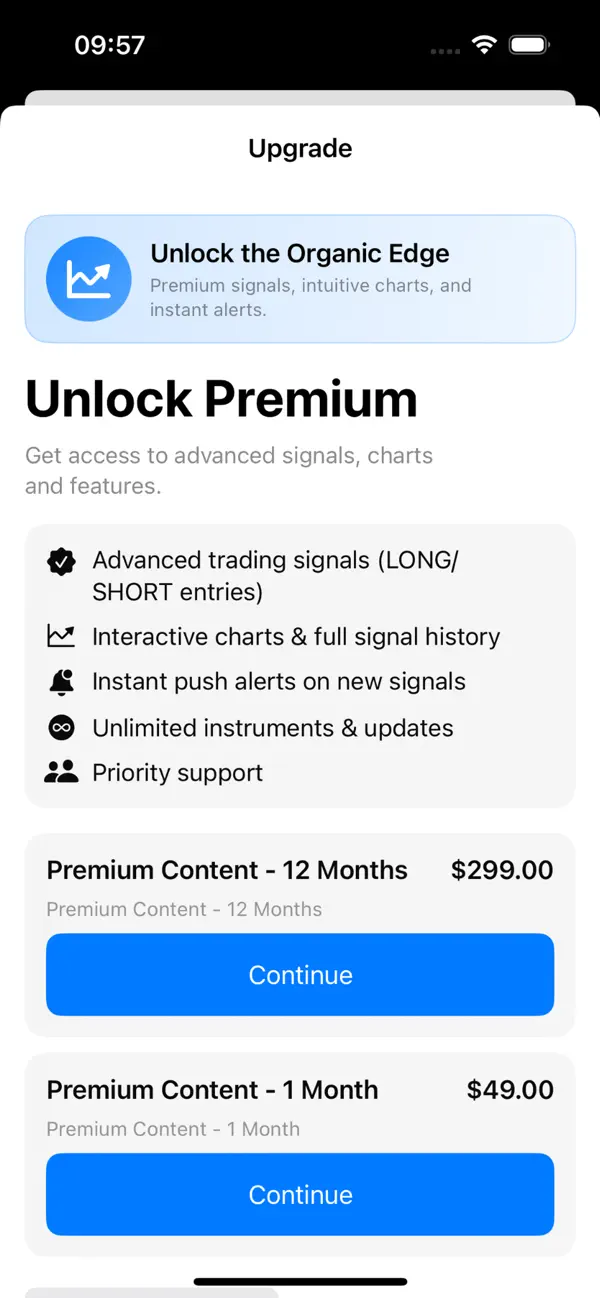Tap the infinity icon for Unlimited instruments

pyautogui.click(x=61, y=728)
